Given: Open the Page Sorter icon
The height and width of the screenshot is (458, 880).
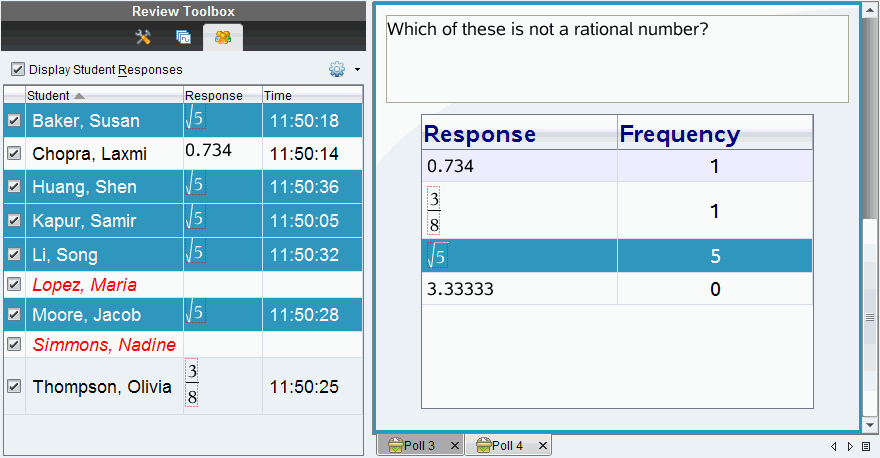Looking at the screenshot, I should pos(183,37).
